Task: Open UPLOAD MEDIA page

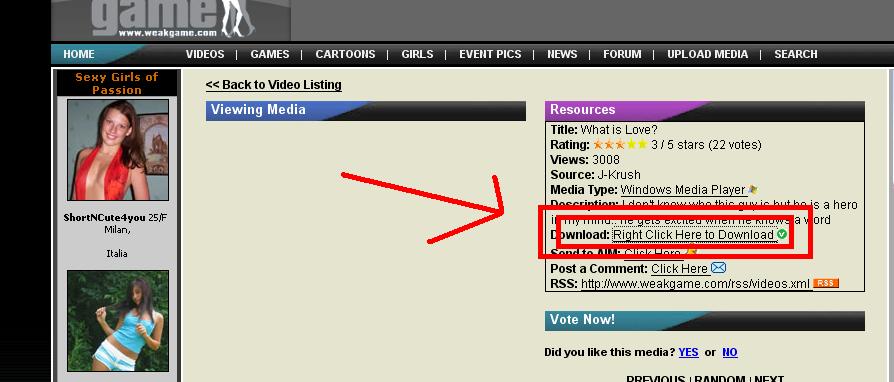Action: [707, 54]
